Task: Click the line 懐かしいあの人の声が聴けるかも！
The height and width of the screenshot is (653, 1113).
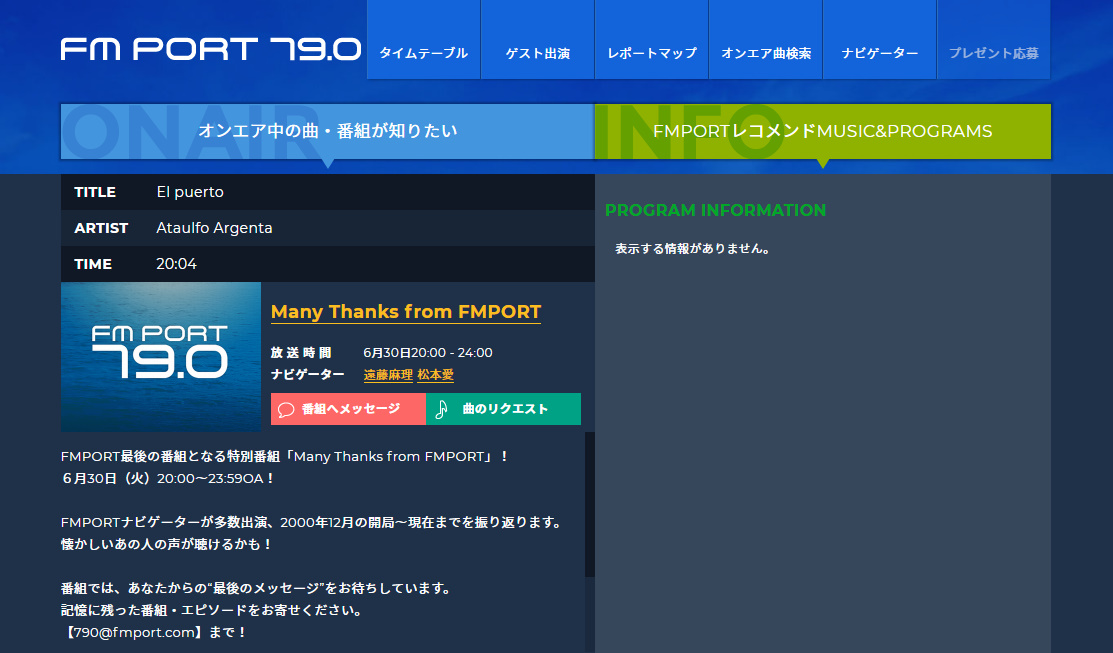Action: coord(168,544)
